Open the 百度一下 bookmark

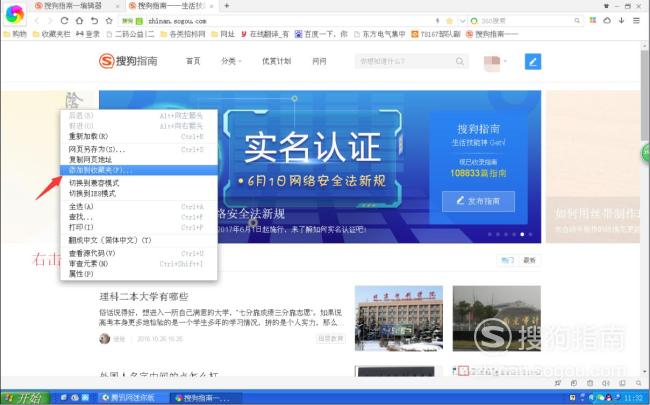pyautogui.click(x=321, y=34)
